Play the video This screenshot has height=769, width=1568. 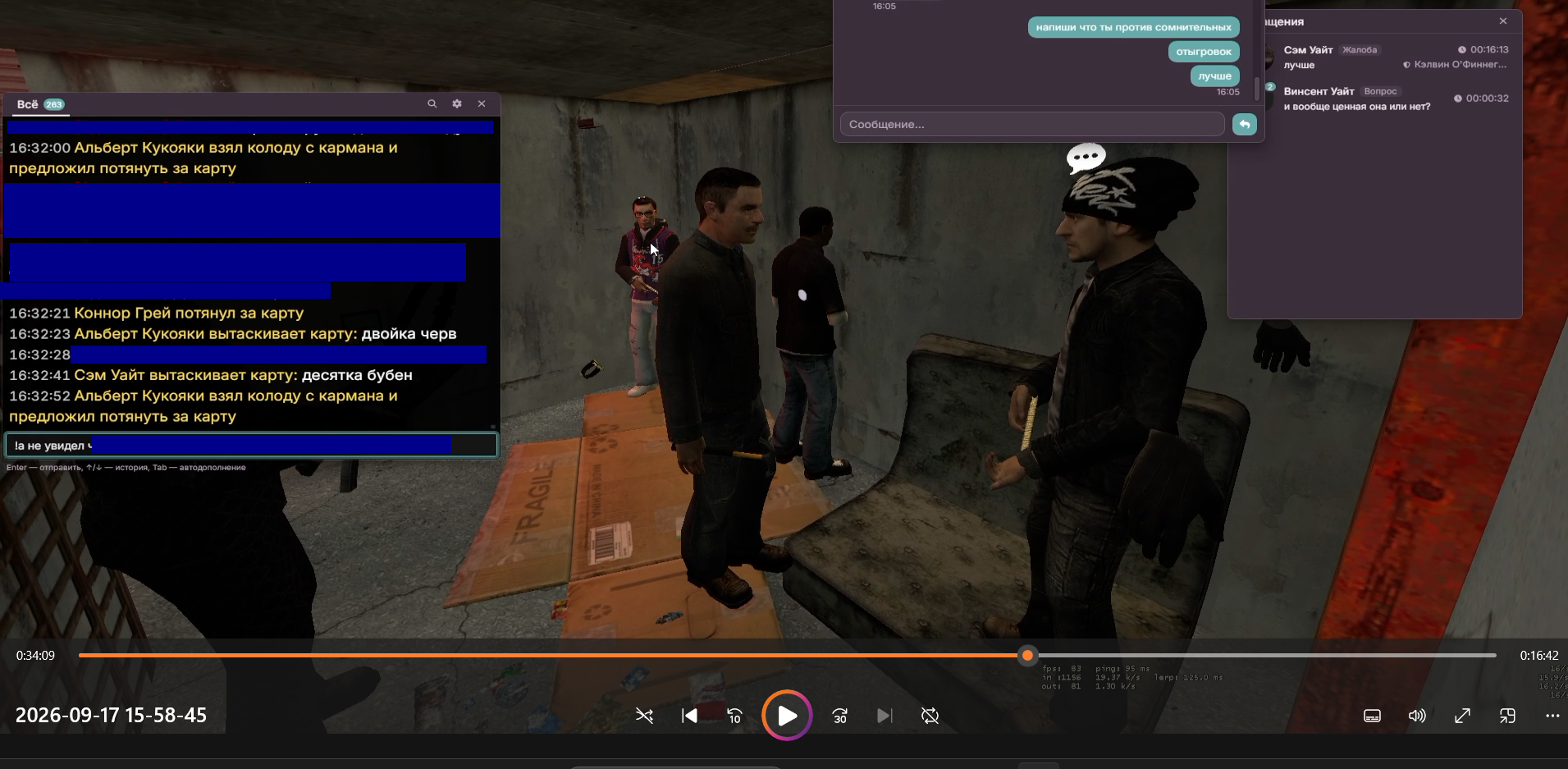pyautogui.click(x=787, y=716)
